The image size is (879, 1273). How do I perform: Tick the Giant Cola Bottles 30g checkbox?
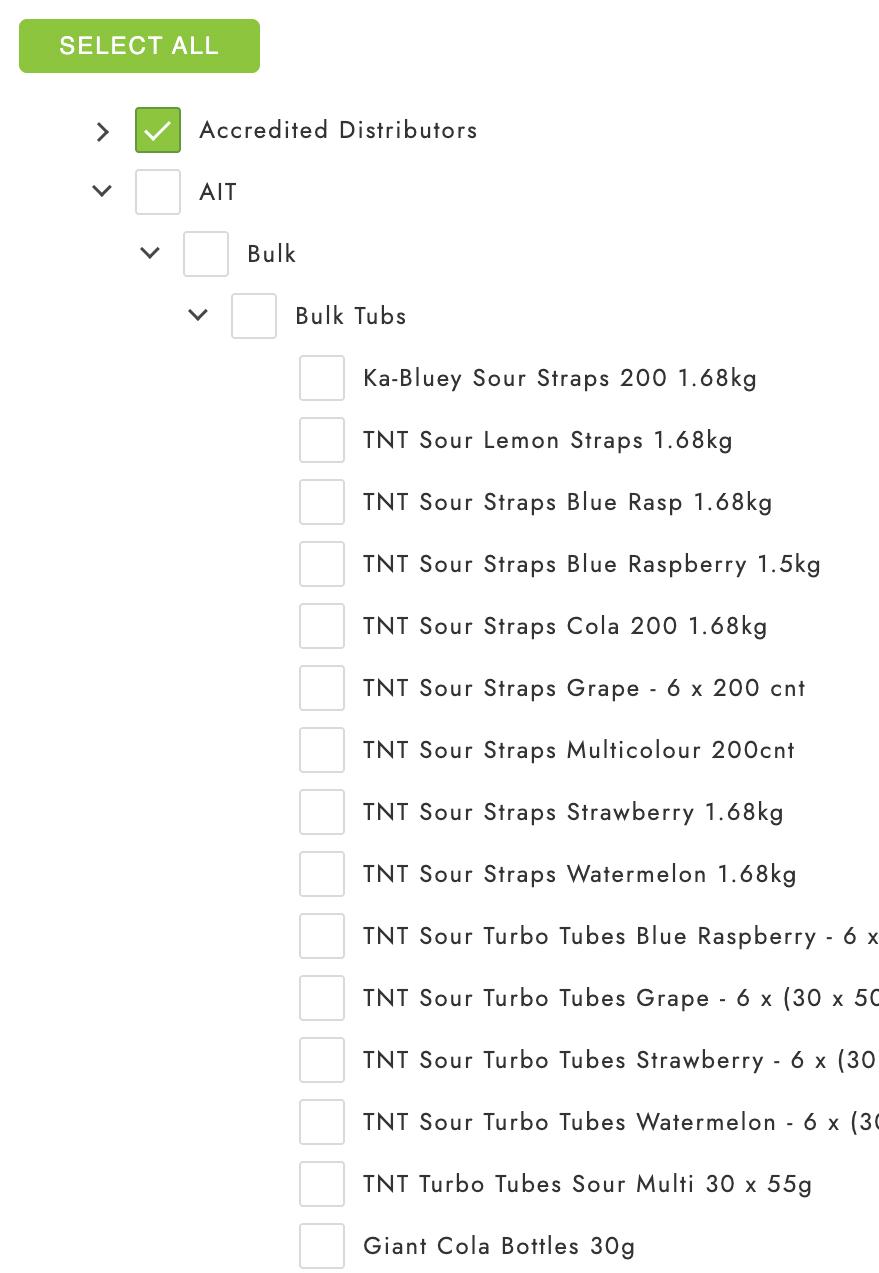pyautogui.click(x=322, y=1246)
